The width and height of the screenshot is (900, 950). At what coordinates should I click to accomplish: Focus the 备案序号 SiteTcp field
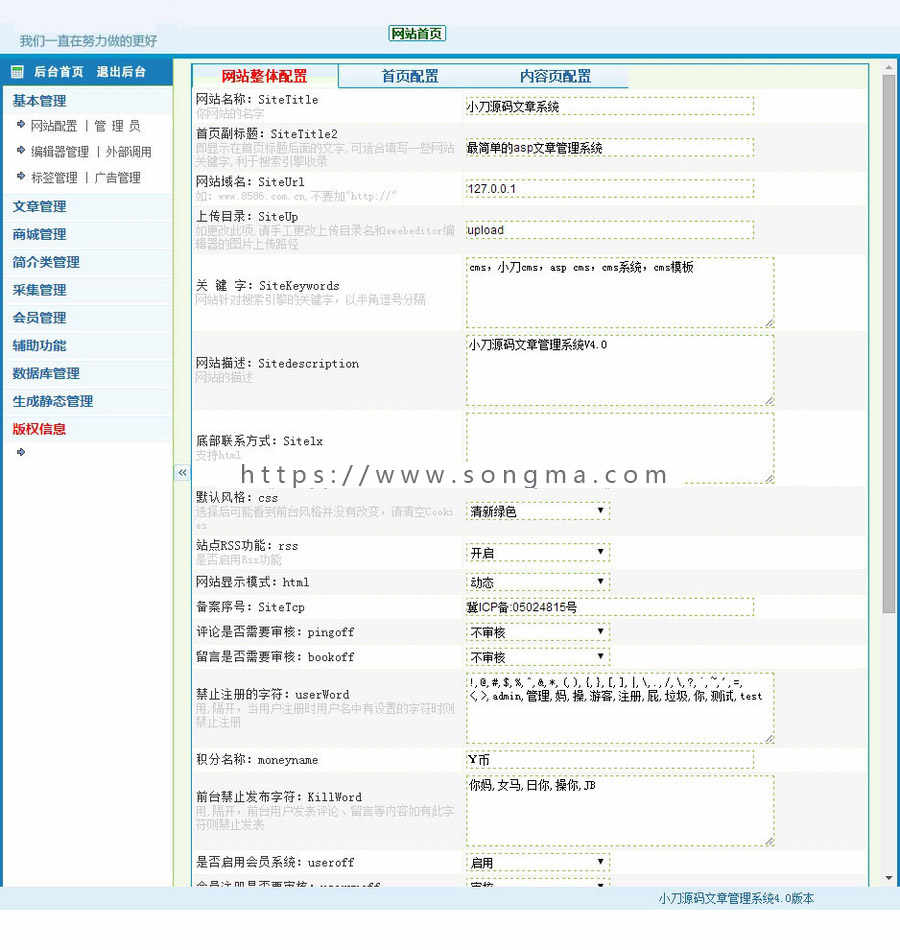610,607
